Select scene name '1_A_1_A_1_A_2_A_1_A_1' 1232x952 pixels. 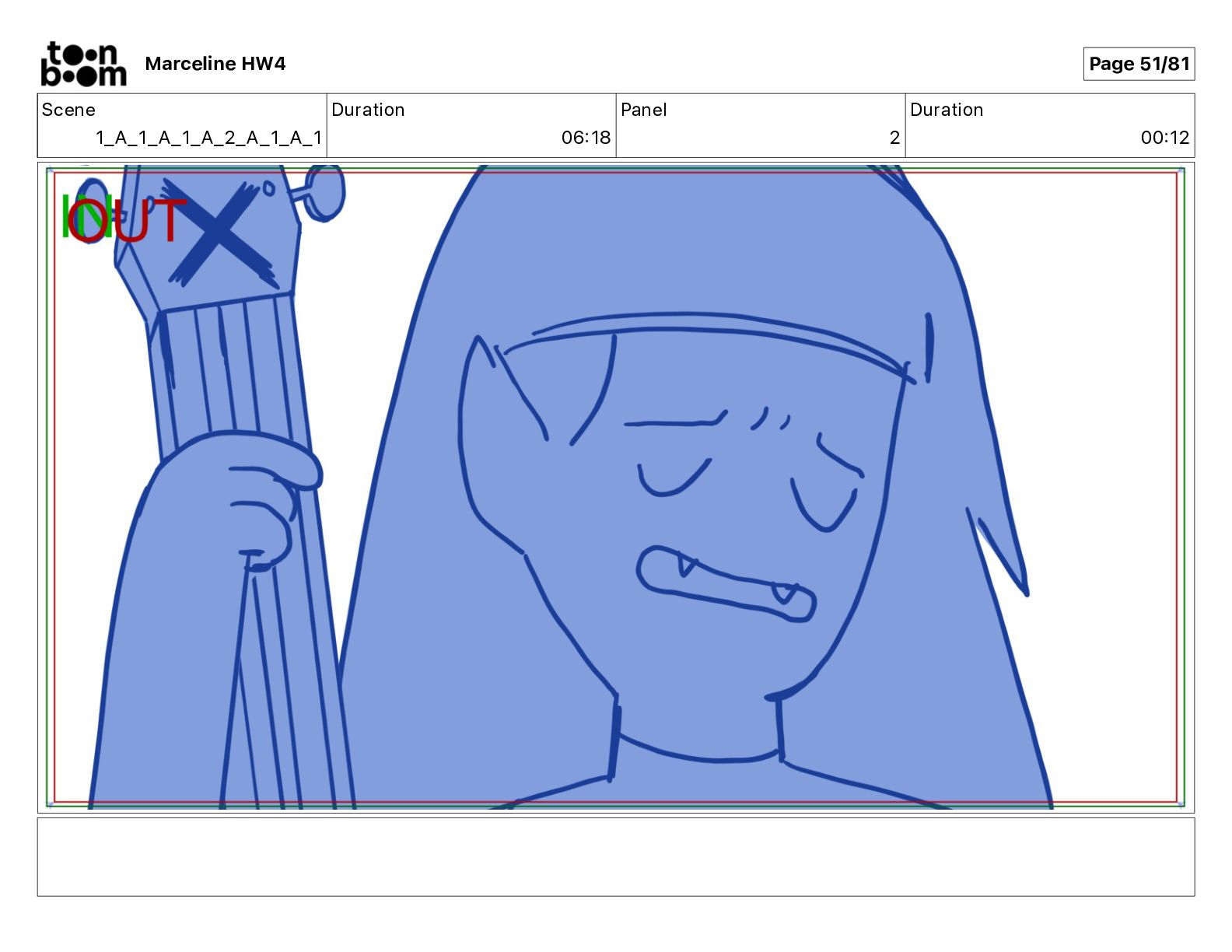(x=208, y=138)
